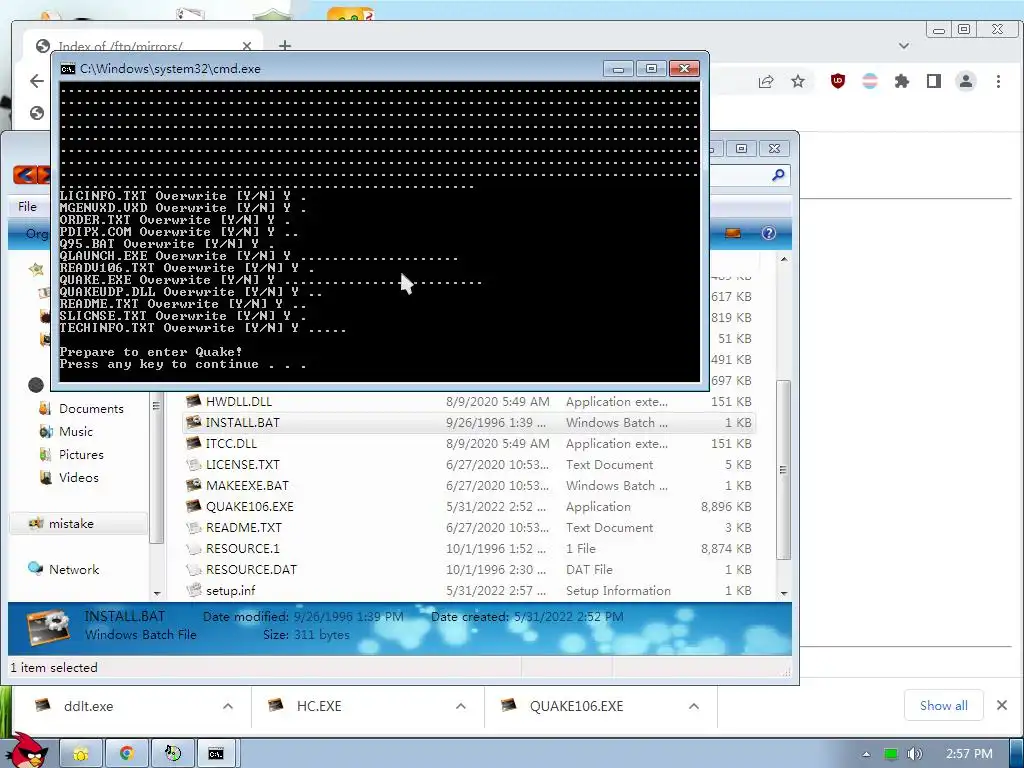Open the uBlock Origin extension icon
The width and height of the screenshot is (1024, 768).
pyautogui.click(x=838, y=81)
